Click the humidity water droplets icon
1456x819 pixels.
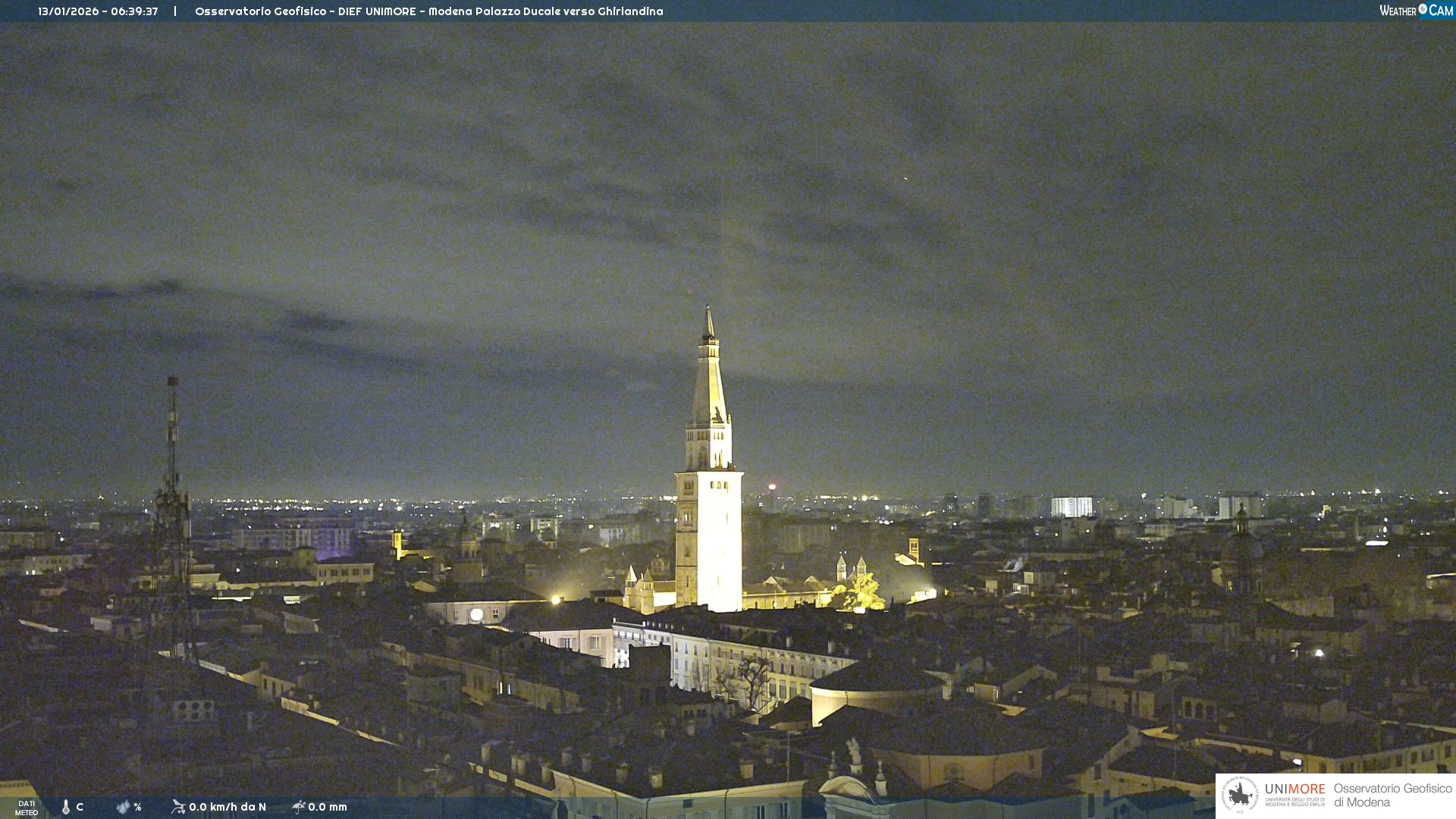click(123, 807)
